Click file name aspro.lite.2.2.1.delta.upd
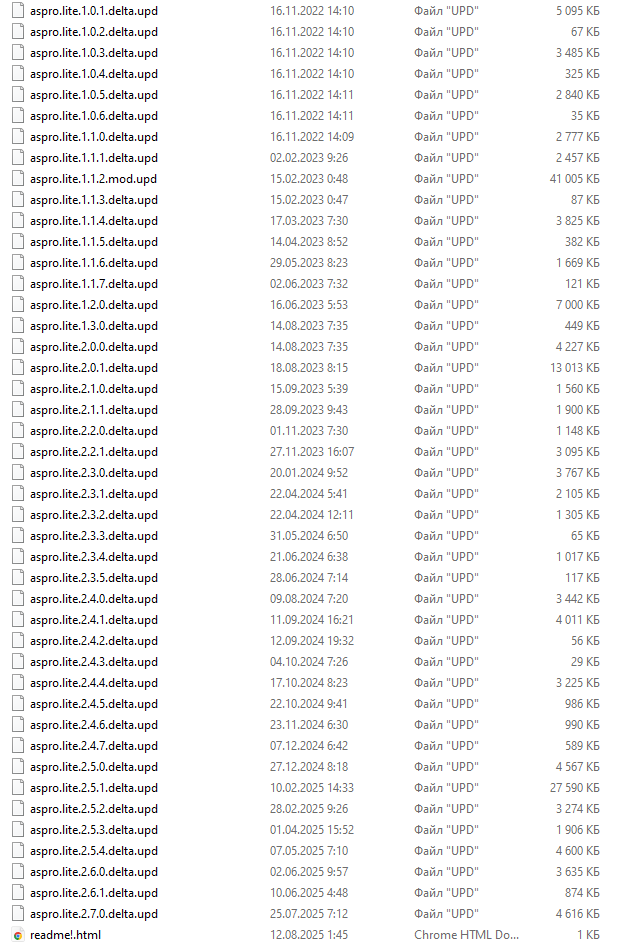Viewport: 618px width, 951px height. pos(94,452)
